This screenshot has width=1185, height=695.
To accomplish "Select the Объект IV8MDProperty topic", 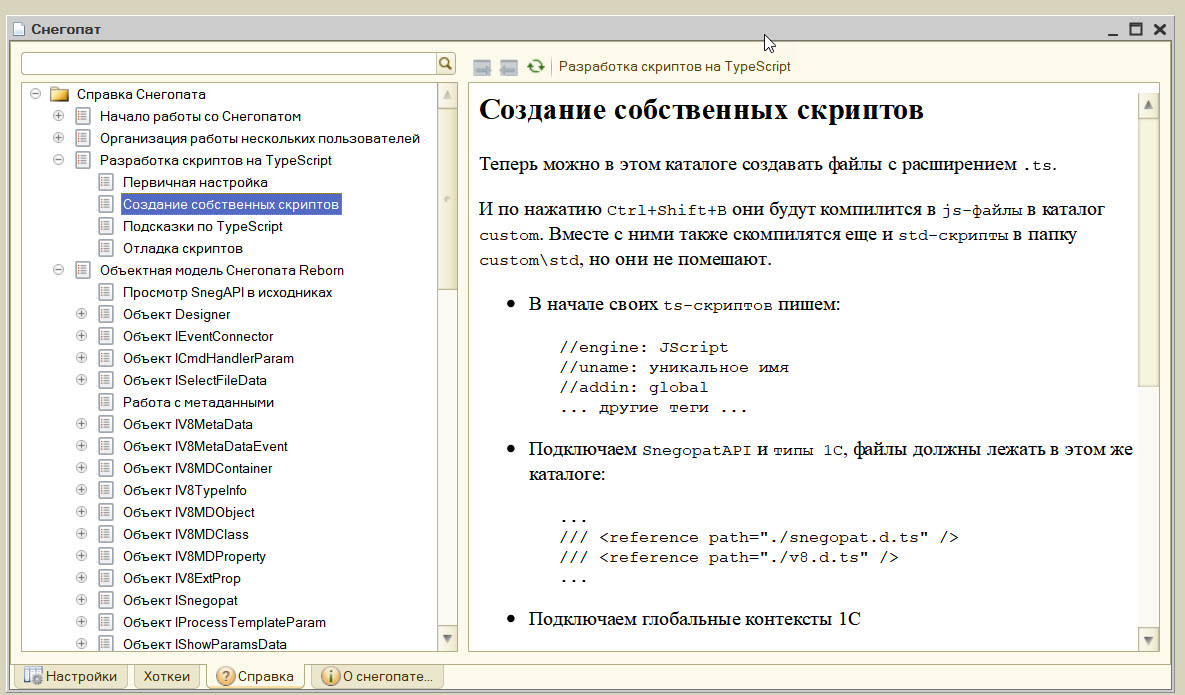I will [x=194, y=555].
